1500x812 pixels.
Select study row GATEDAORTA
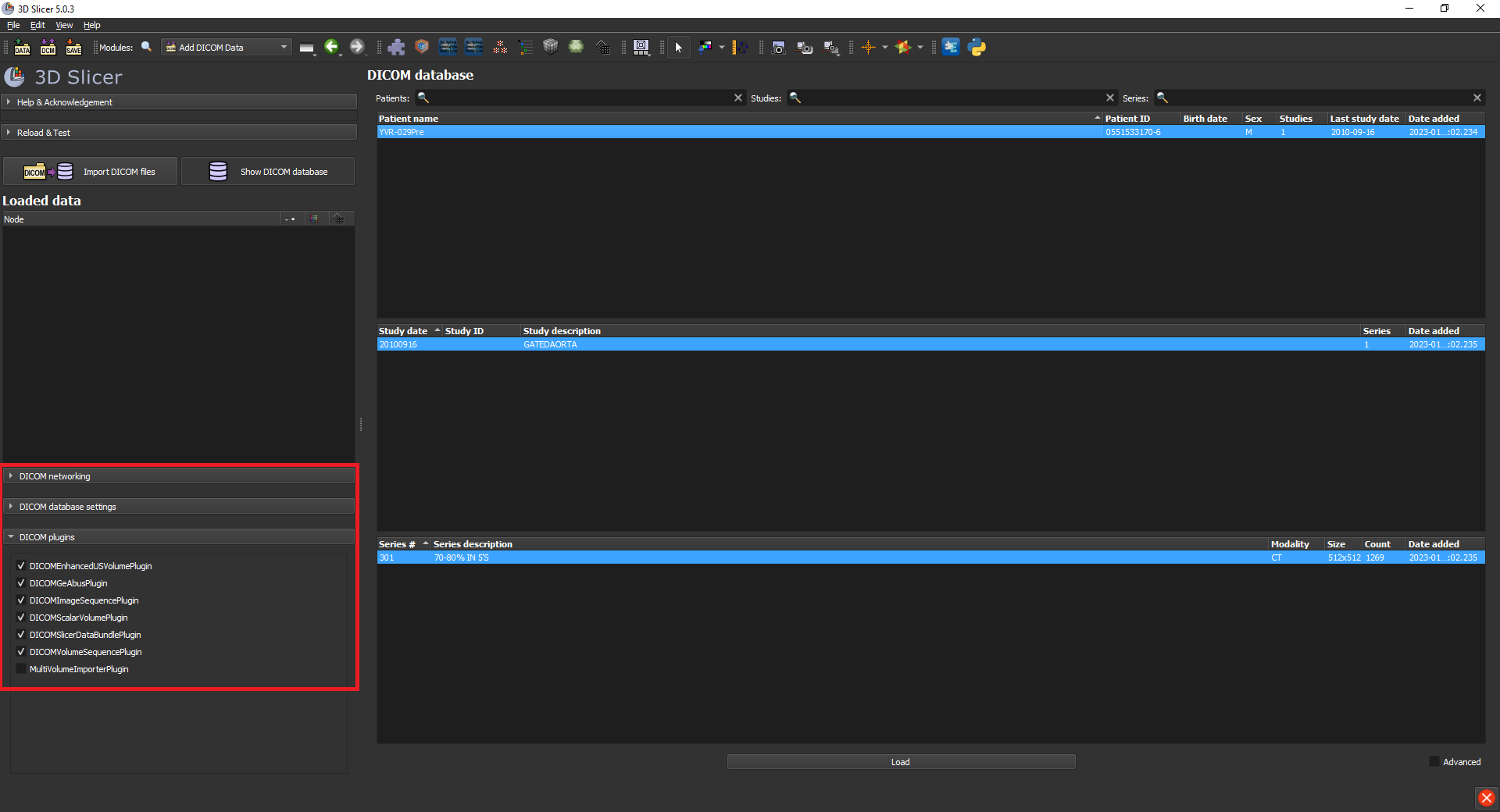pyautogui.click(x=930, y=345)
